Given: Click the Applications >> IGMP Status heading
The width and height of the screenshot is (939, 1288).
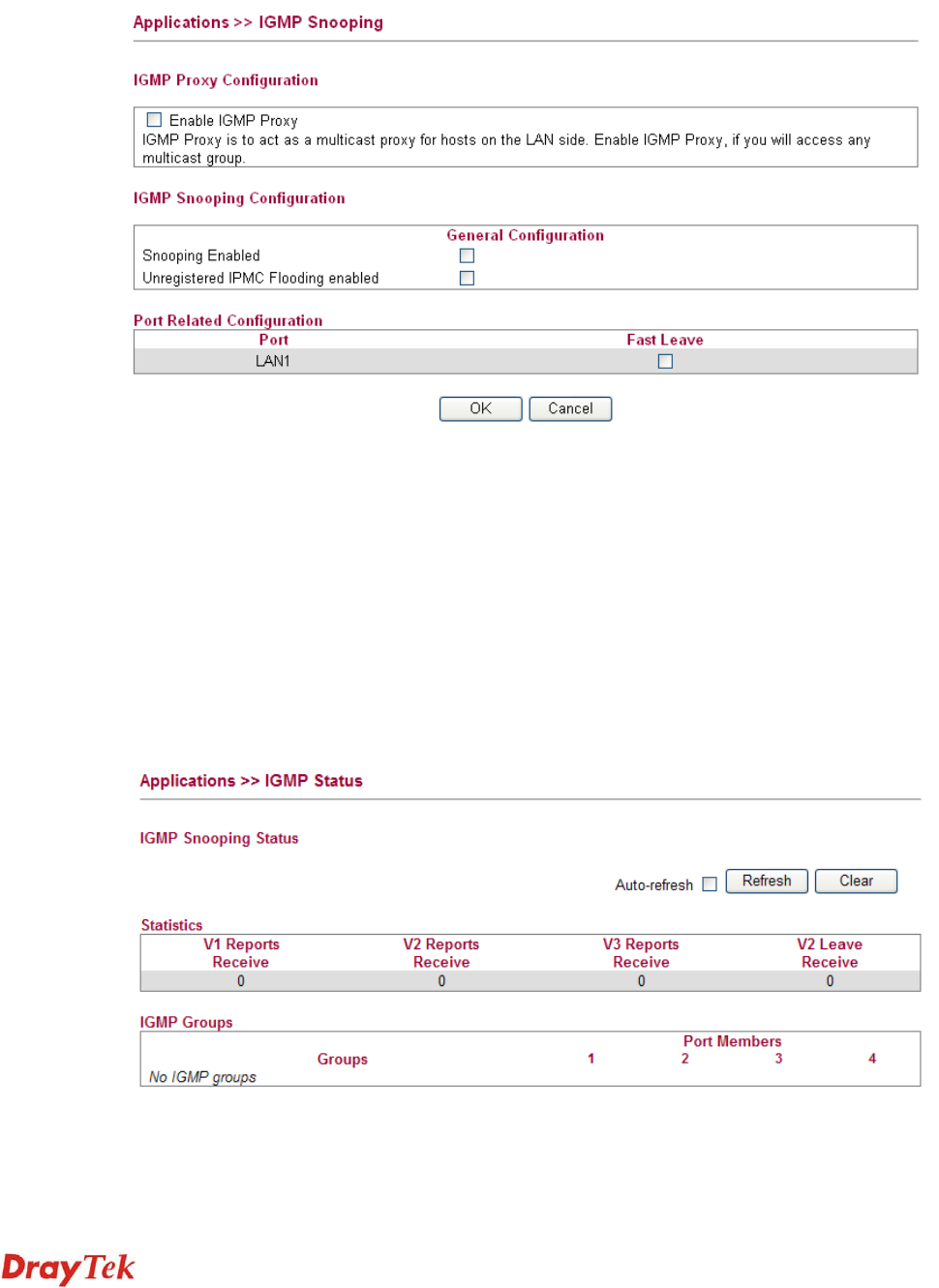Looking at the screenshot, I should pyautogui.click(x=251, y=781).
